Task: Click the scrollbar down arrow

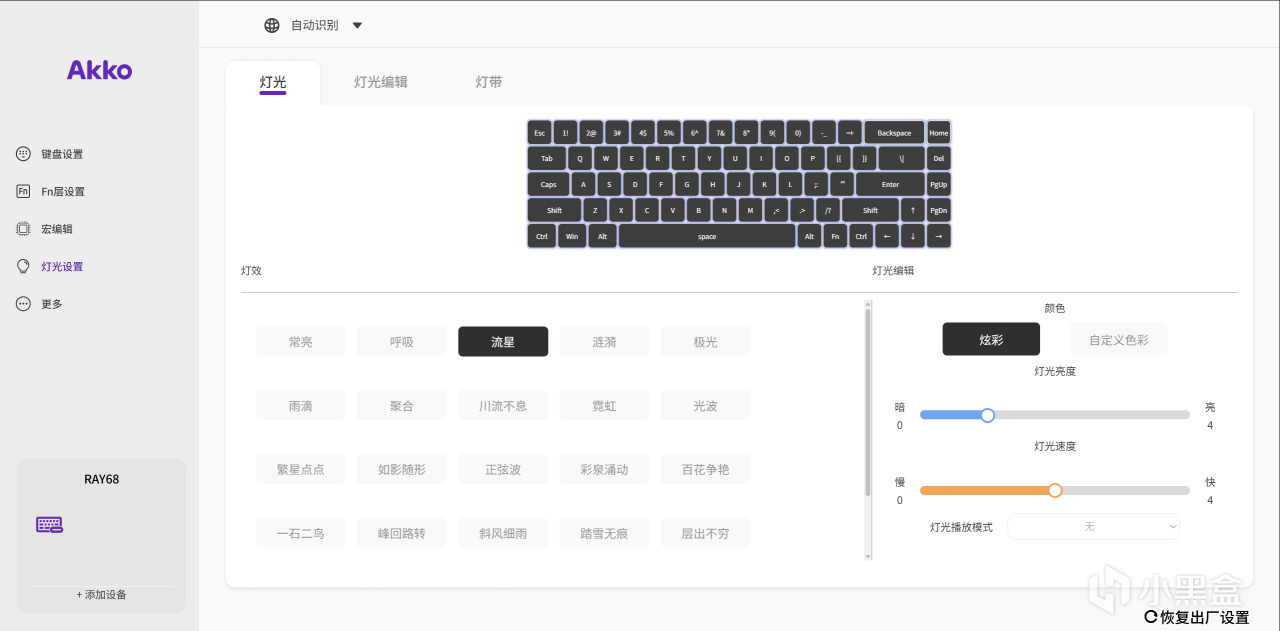Action: click(868, 555)
